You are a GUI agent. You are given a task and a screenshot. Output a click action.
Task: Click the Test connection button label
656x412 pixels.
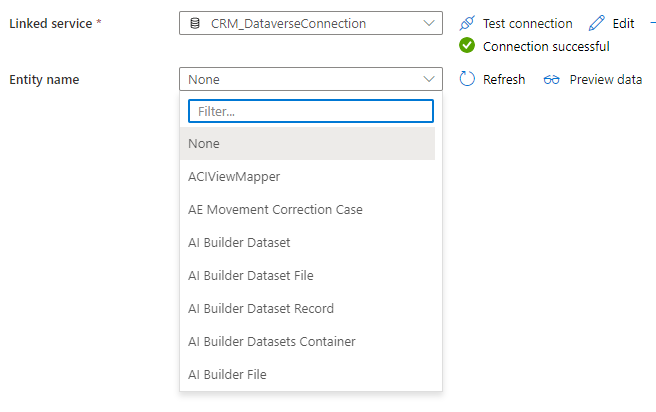tap(527, 23)
